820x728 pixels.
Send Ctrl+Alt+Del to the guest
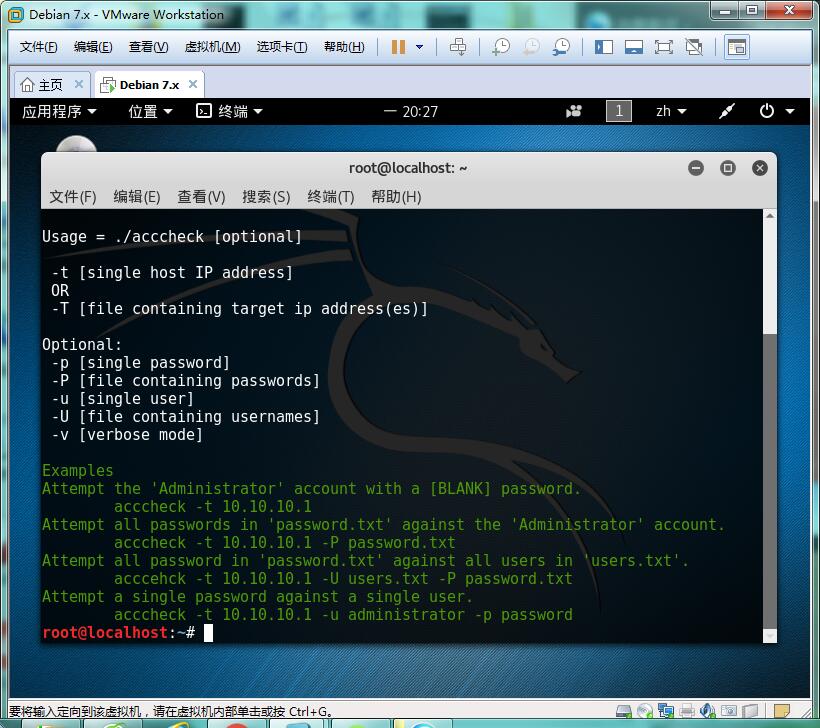458,47
